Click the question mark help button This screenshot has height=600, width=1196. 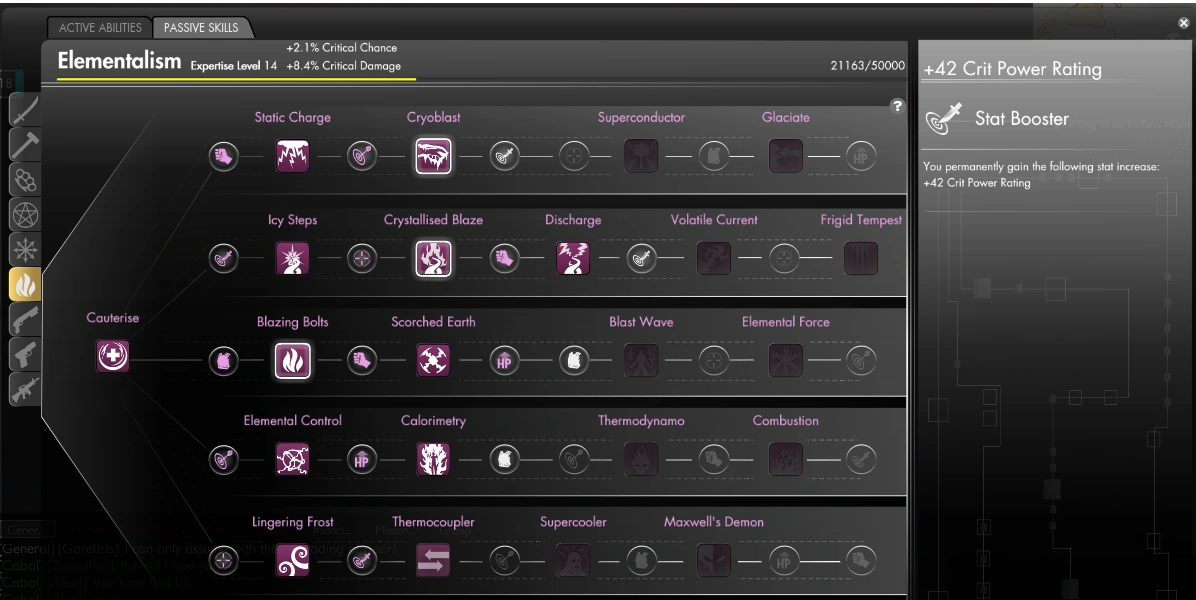(897, 106)
